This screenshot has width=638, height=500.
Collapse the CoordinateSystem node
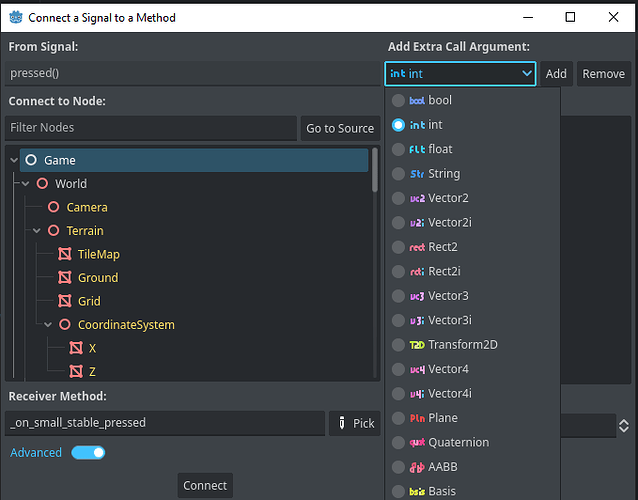coord(49,325)
